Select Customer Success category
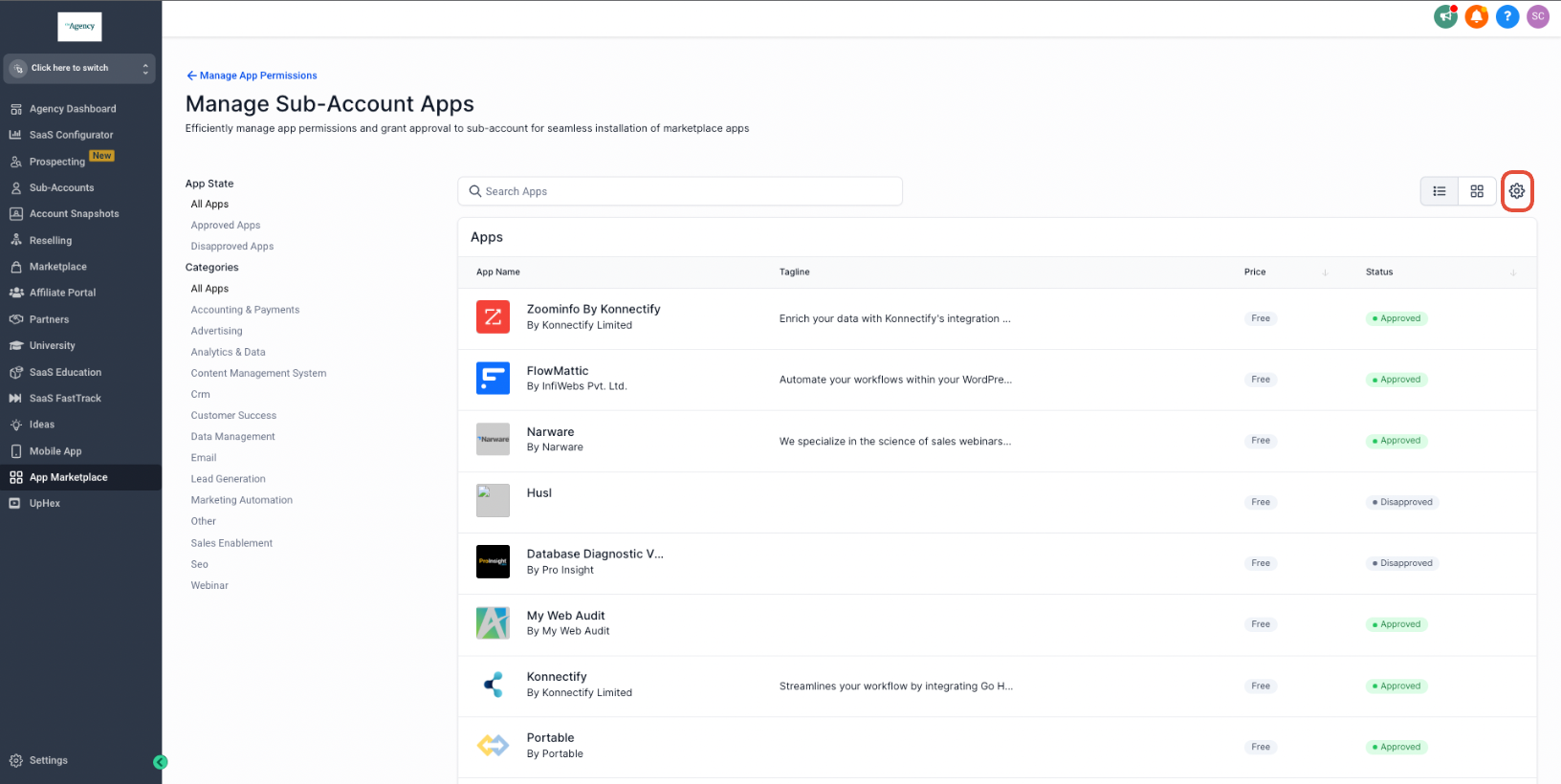The image size is (1561, 784). [233, 415]
